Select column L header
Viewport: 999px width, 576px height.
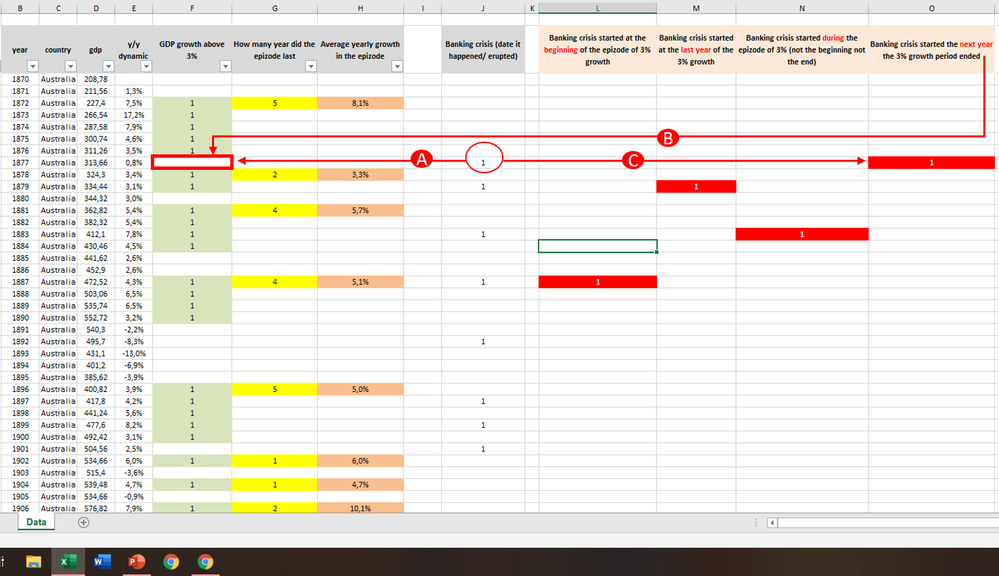tap(598, 8)
